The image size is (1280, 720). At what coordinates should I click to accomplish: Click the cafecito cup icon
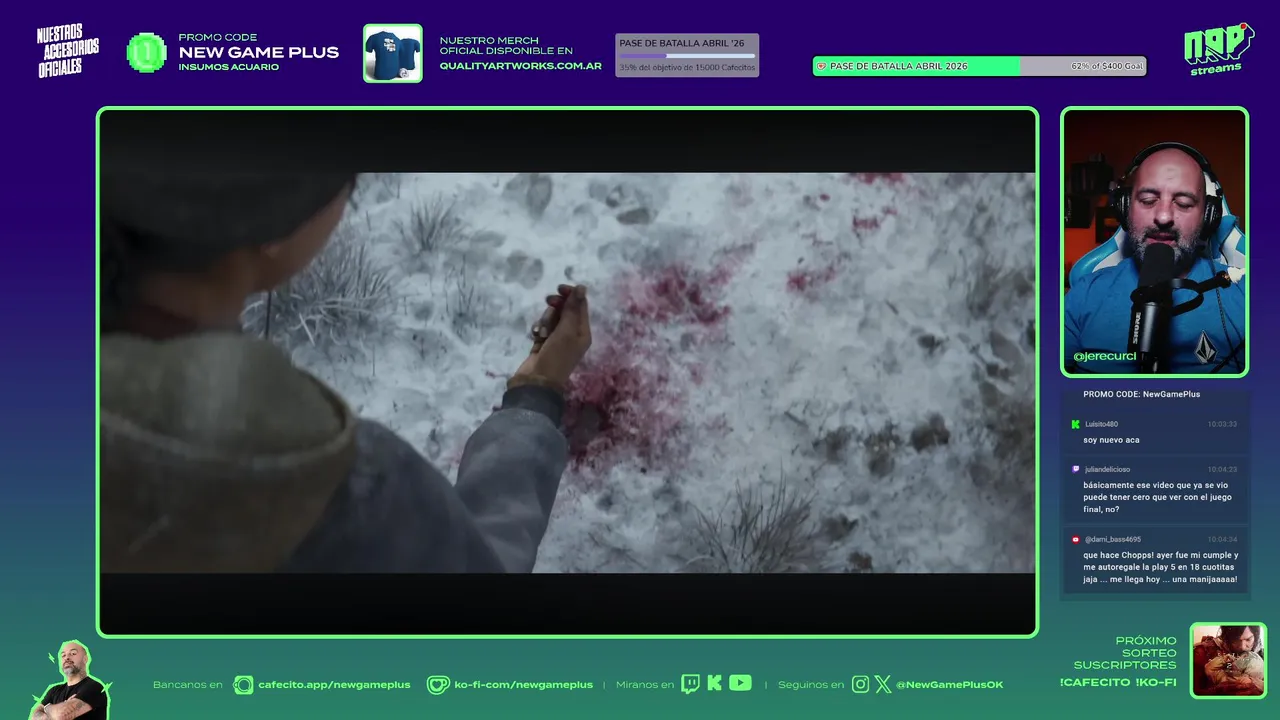(x=243, y=685)
